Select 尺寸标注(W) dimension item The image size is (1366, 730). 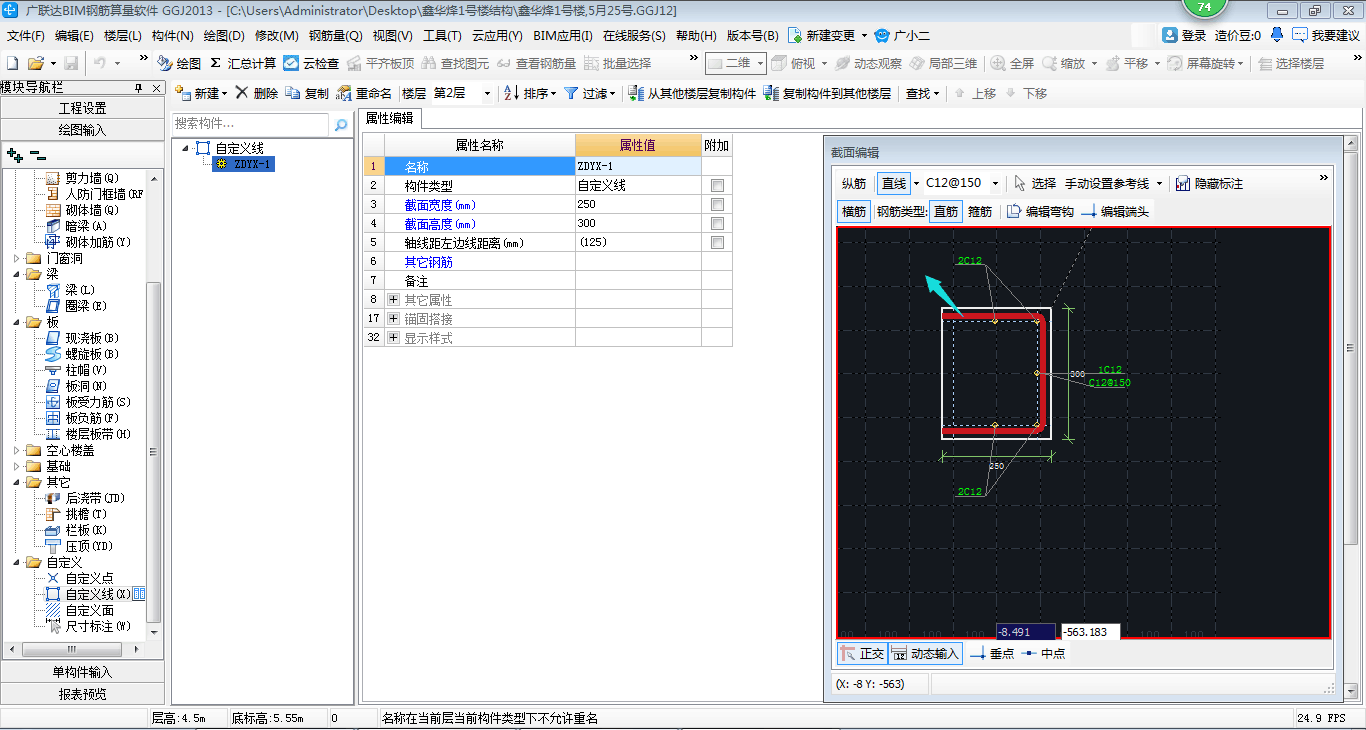coord(98,626)
